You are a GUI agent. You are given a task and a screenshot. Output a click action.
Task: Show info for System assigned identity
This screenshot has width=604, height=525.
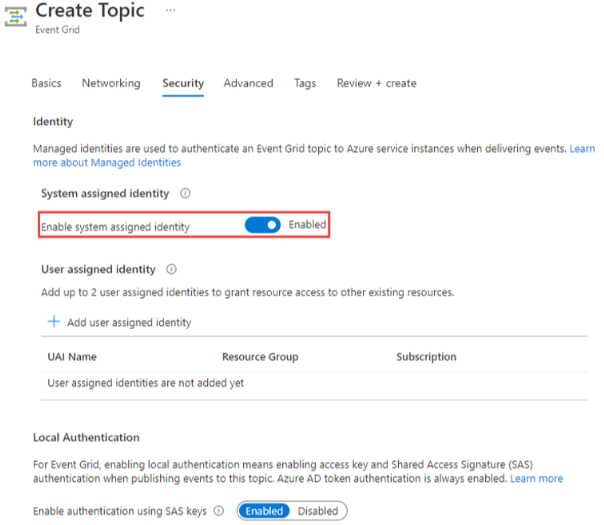(185, 193)
